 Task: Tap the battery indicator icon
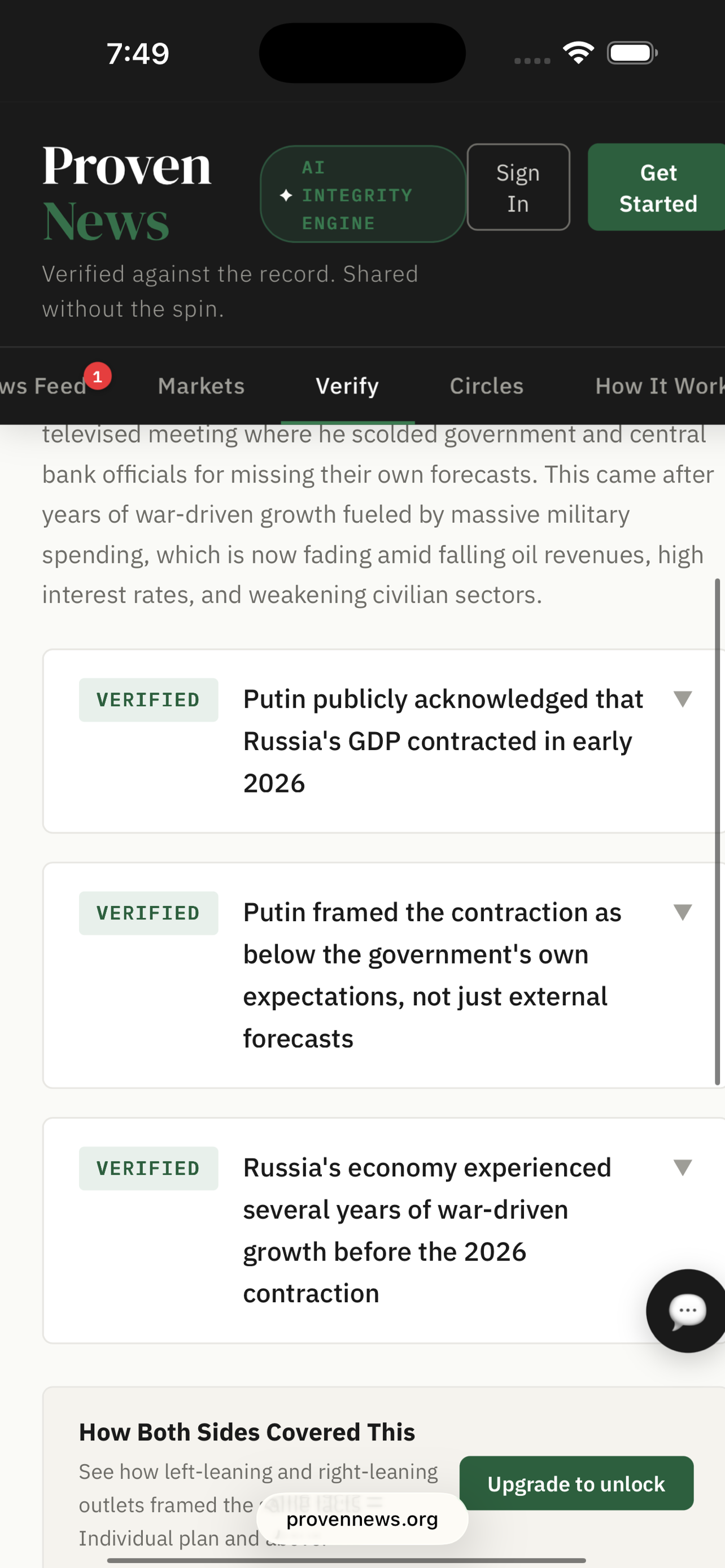(x=632, y=53)
